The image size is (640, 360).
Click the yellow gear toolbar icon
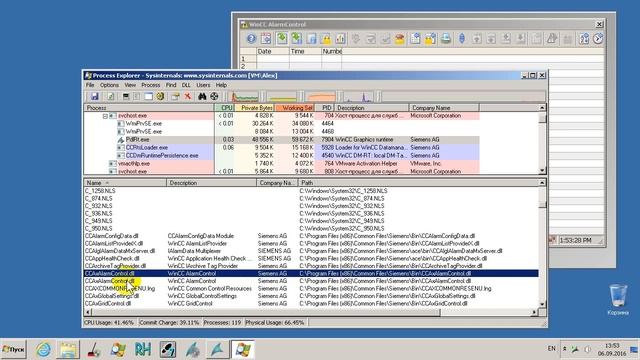click(x=160, y=96)
